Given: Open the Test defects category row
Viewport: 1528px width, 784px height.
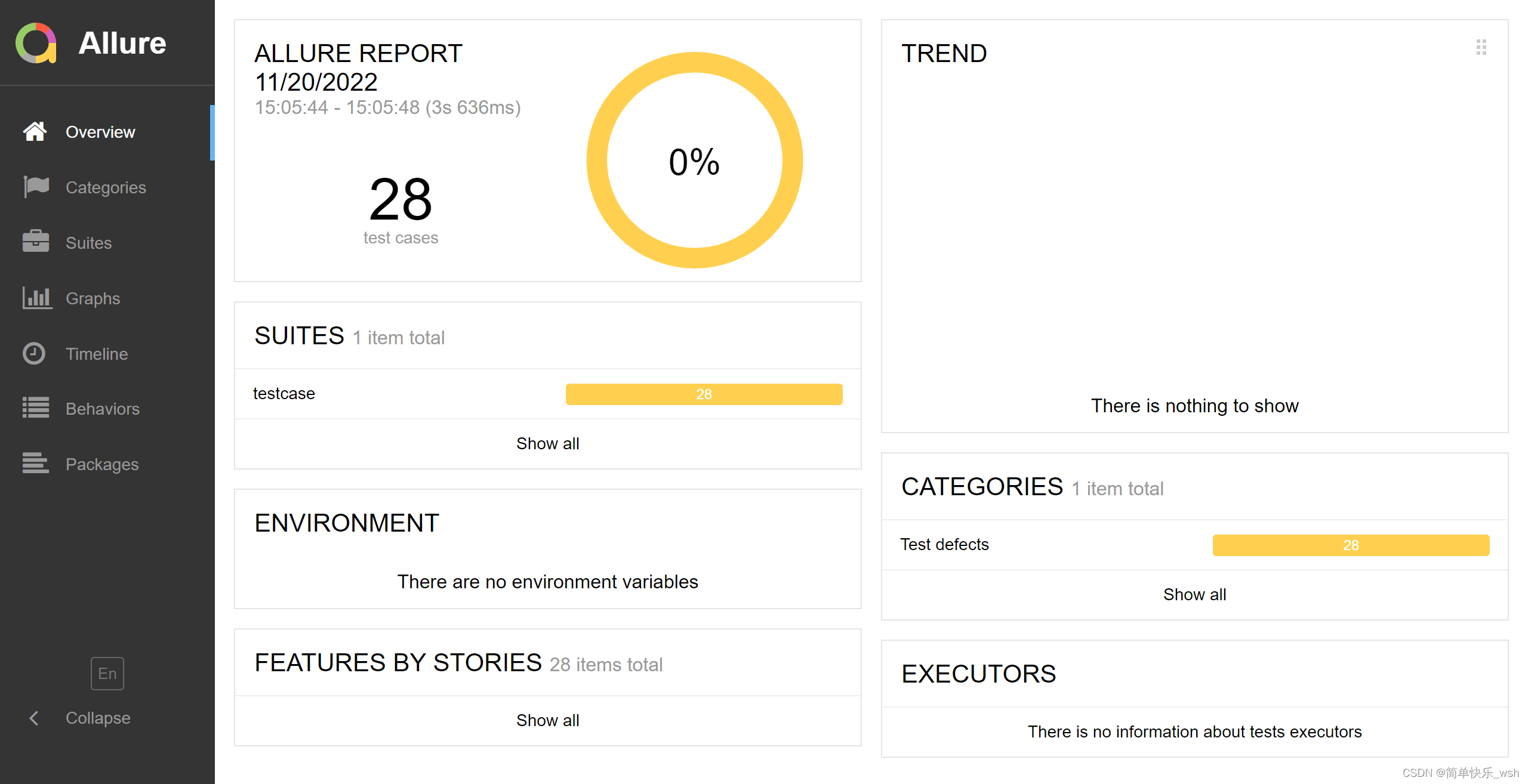Looking at the screenshot, I should pos(1195,545).
